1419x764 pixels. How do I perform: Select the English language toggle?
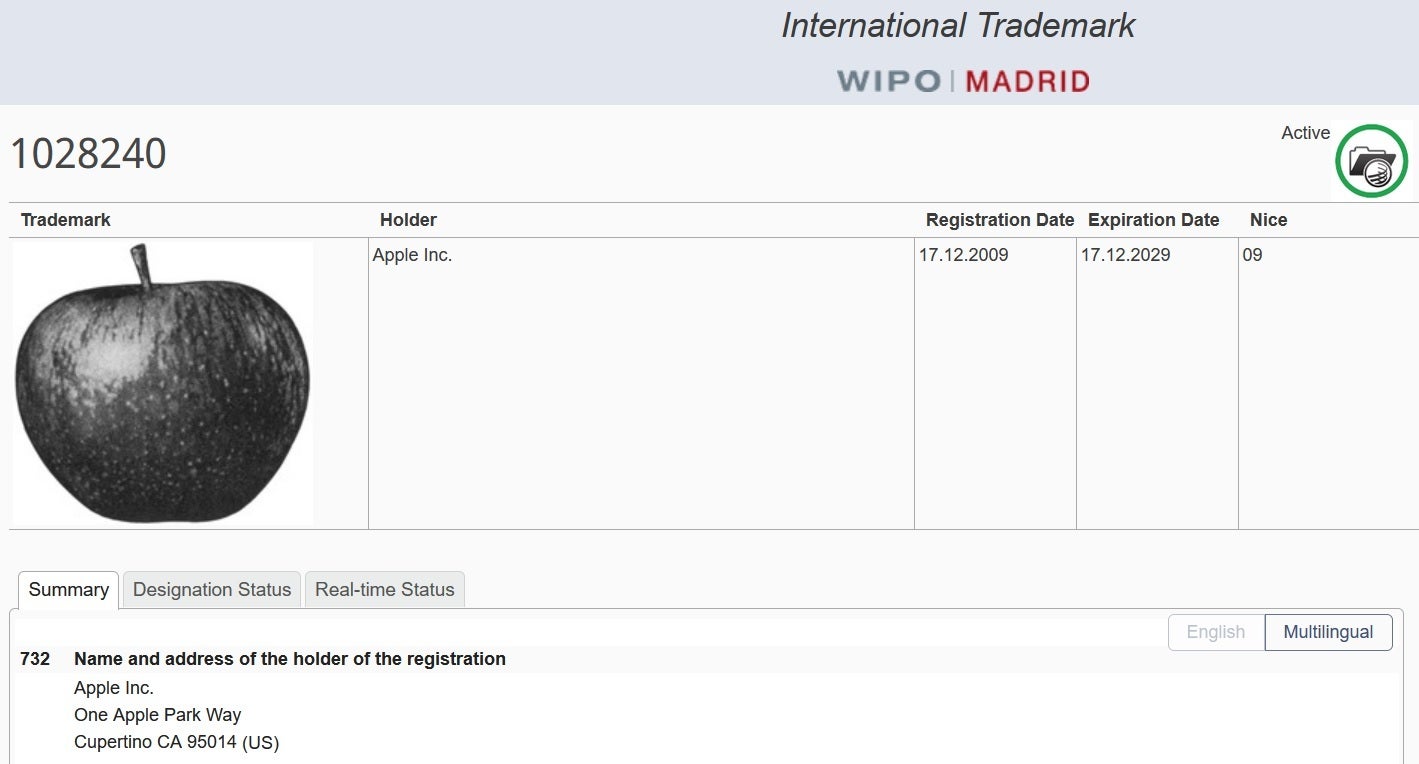pos(1216,632)
